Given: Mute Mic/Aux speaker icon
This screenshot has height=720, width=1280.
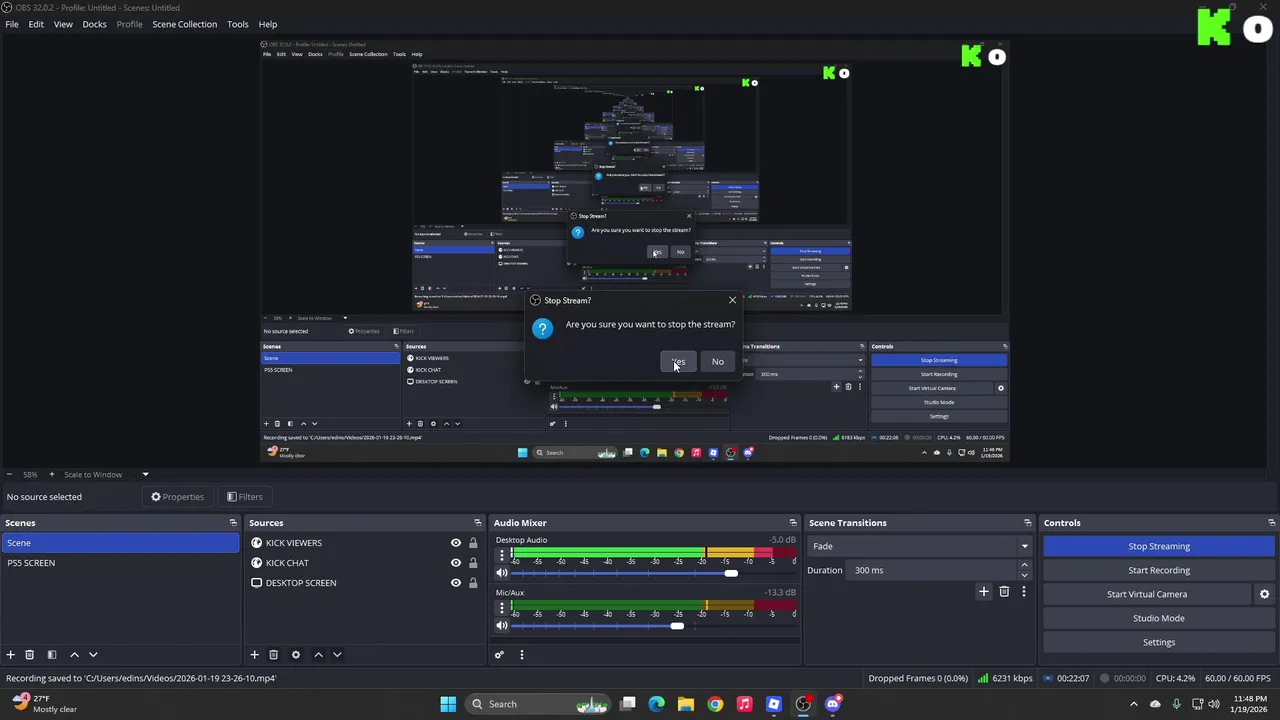Looking at the screenshot, I should click(x=502, y=626).
